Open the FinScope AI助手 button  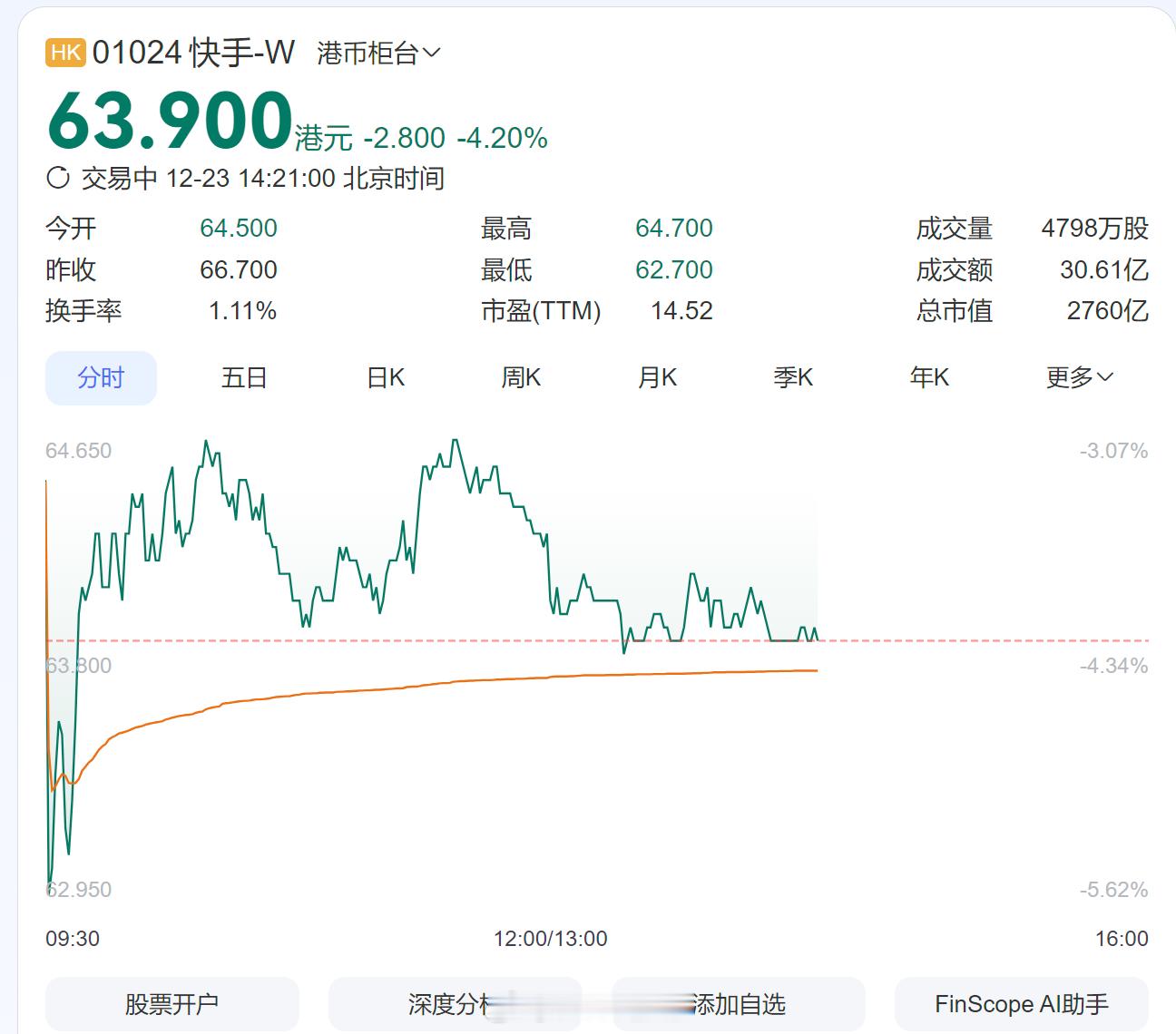point(1022,1004)
